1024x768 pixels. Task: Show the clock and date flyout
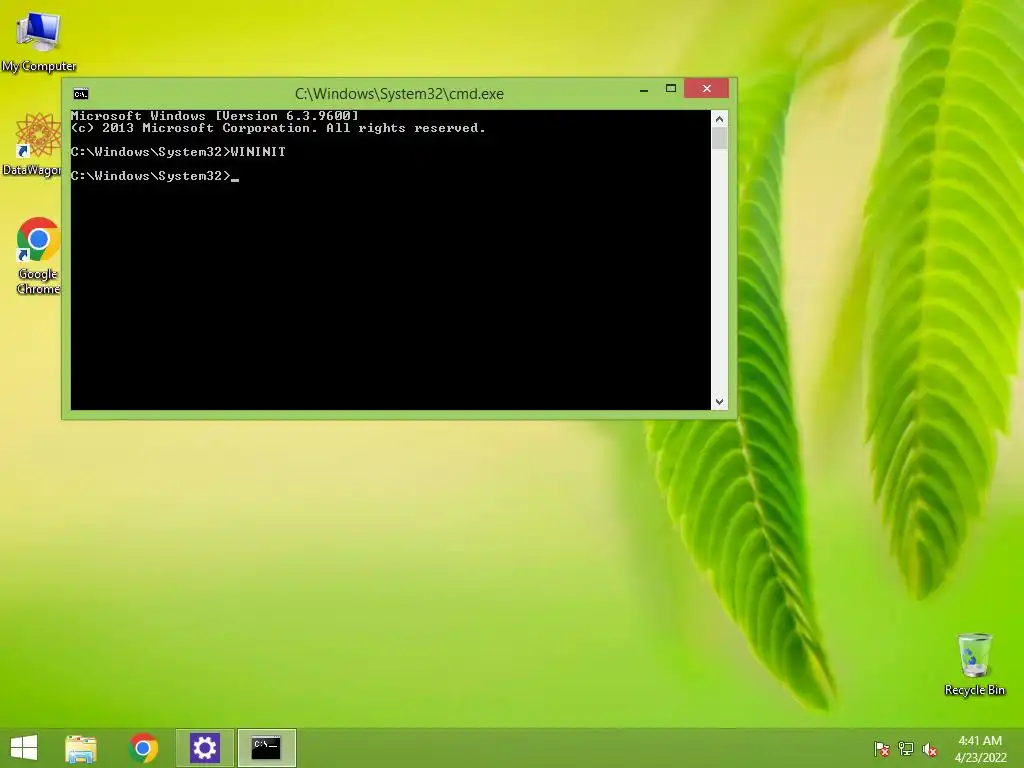(x=980, y=748)
